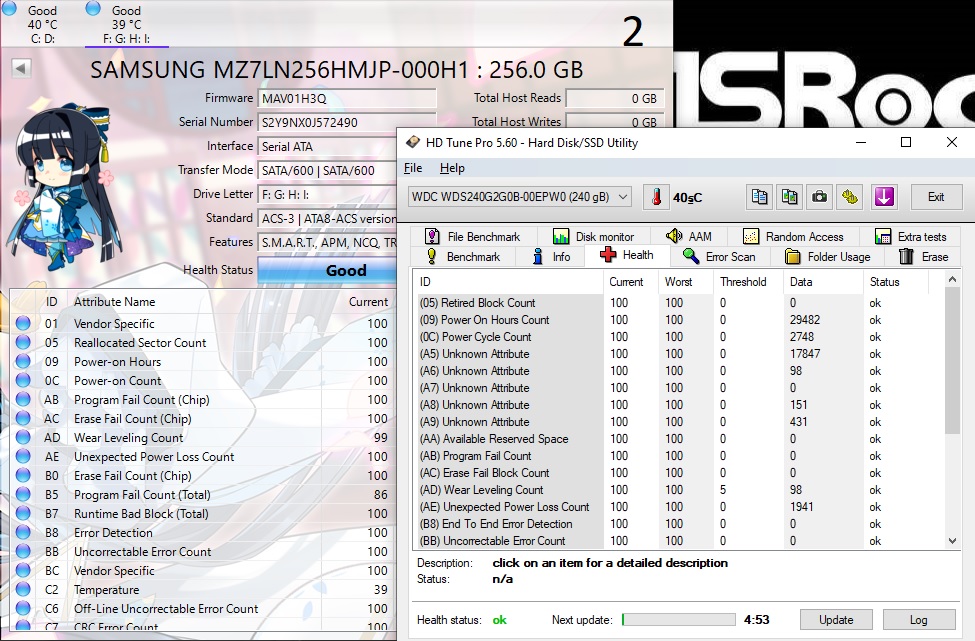Click the blue status orb beside Temperature row
The height and width of the screenshot is (641, 975).
(x=23, y=589)
